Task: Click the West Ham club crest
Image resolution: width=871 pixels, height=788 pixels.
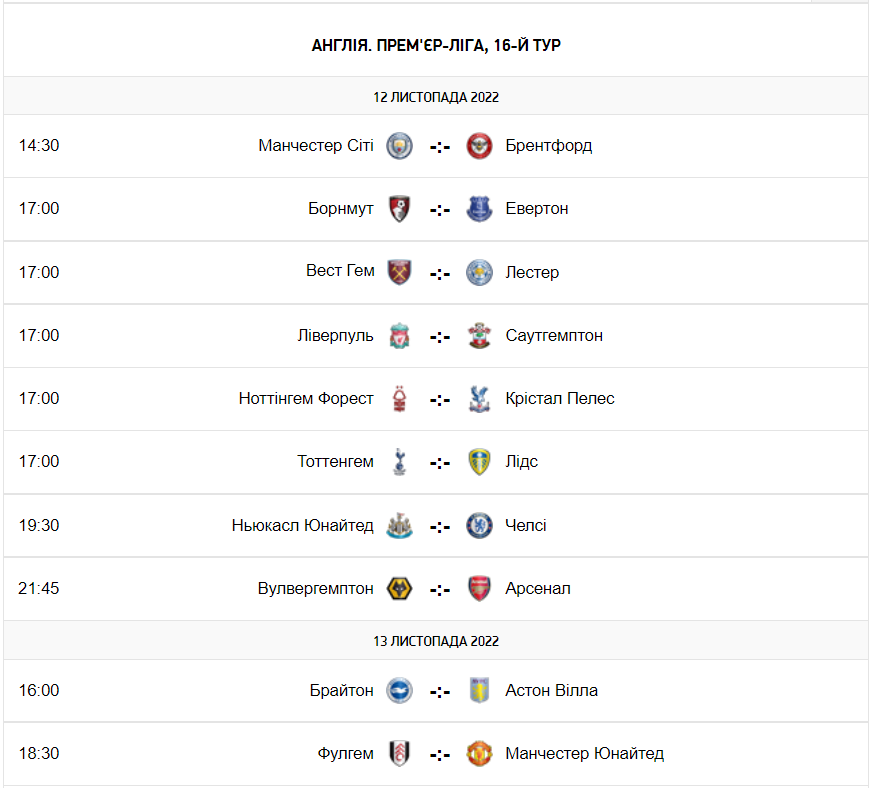Action: click(x=400, y=272)
